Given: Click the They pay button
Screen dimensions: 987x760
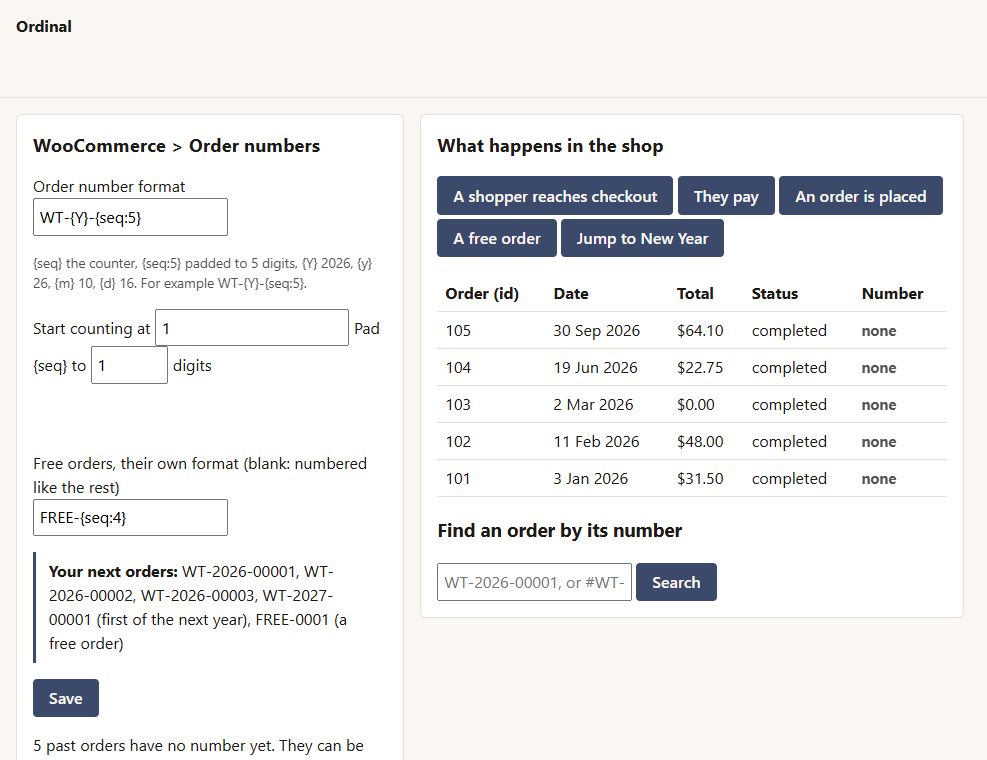Looking at the screenshot, I should pos(726,196).
